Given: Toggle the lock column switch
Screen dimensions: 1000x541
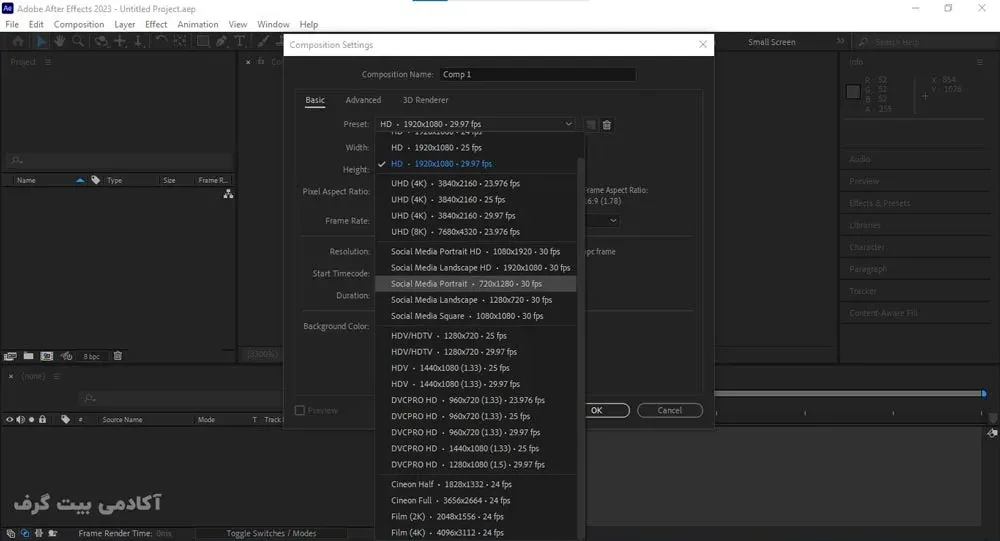Looking at the screenshot, I should [42, 420].
